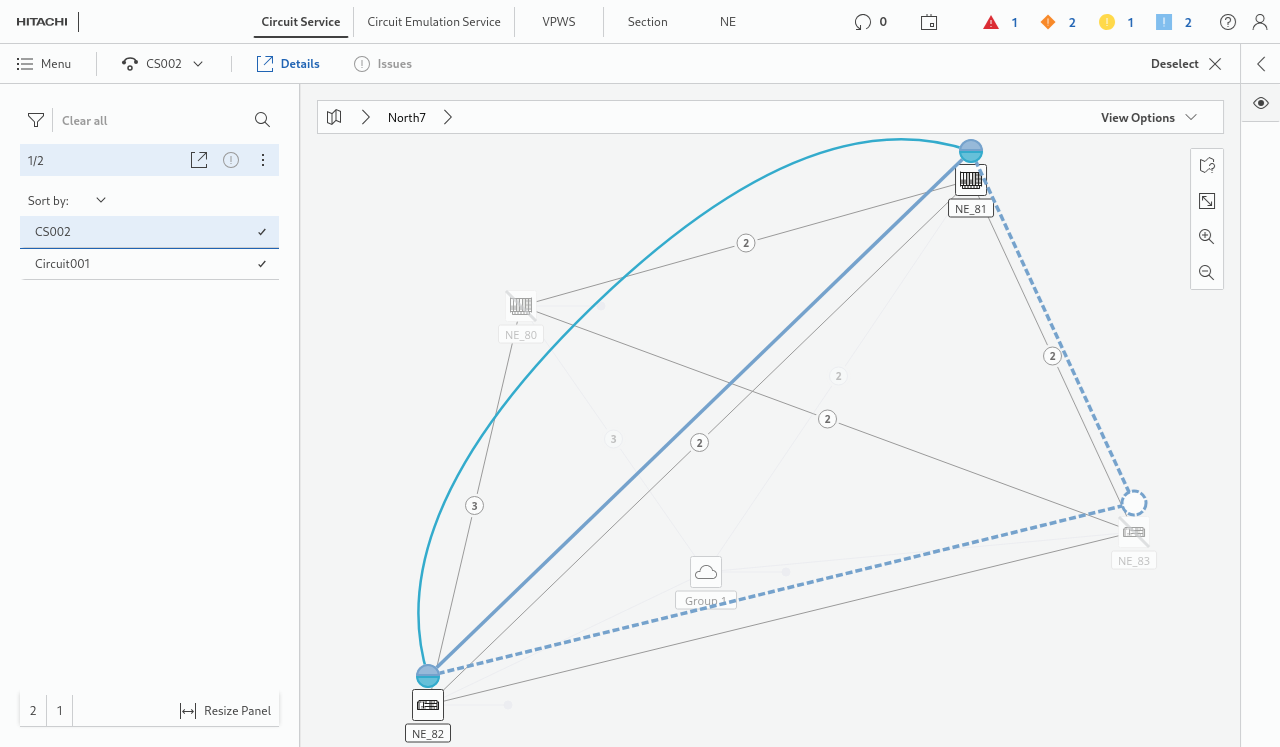Select the NE_81 node on map
Screen dimensions: 1280x747
click(971, 181)
